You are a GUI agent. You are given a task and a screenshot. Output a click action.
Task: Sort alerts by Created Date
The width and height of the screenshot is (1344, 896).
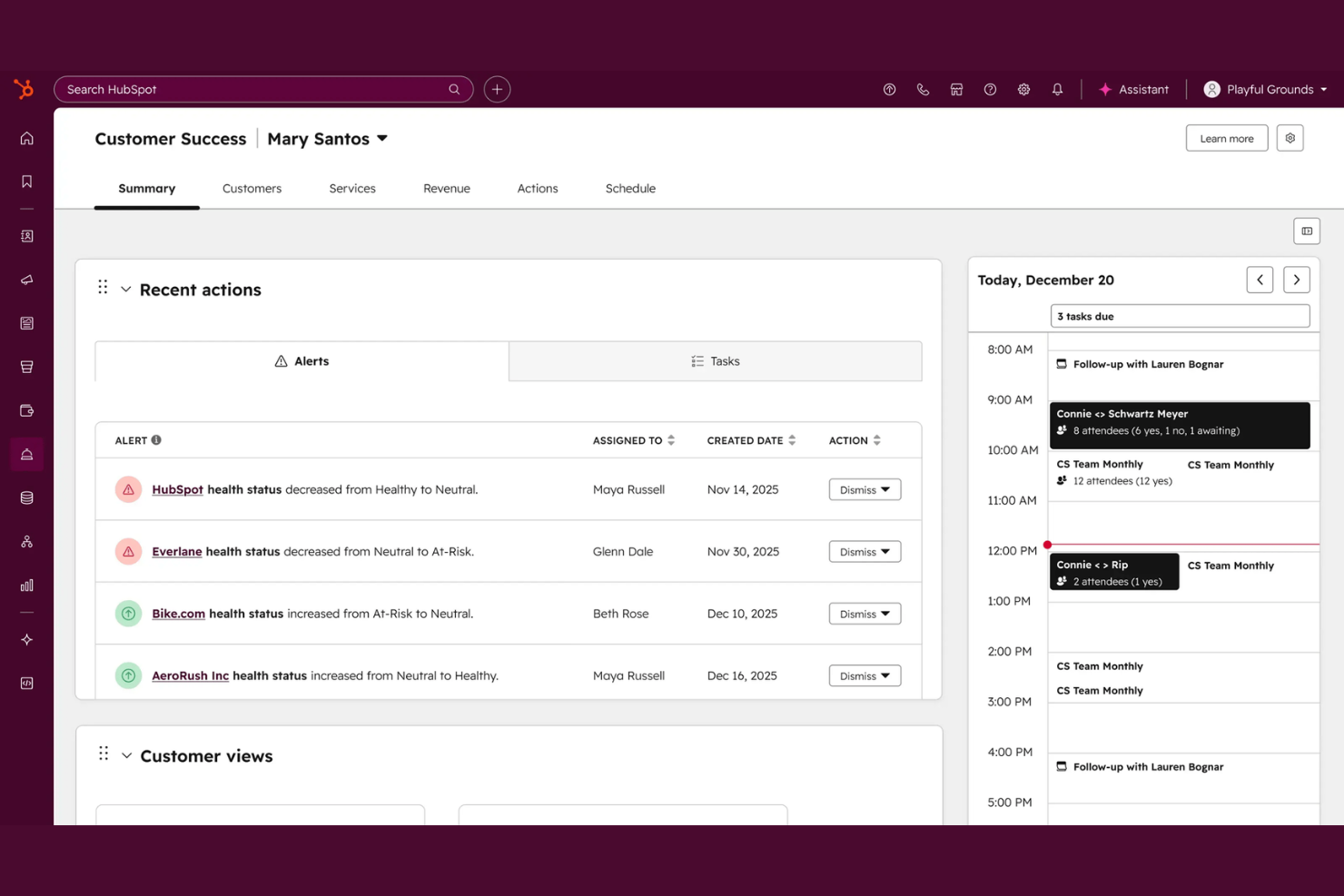[x=791, y=439]
